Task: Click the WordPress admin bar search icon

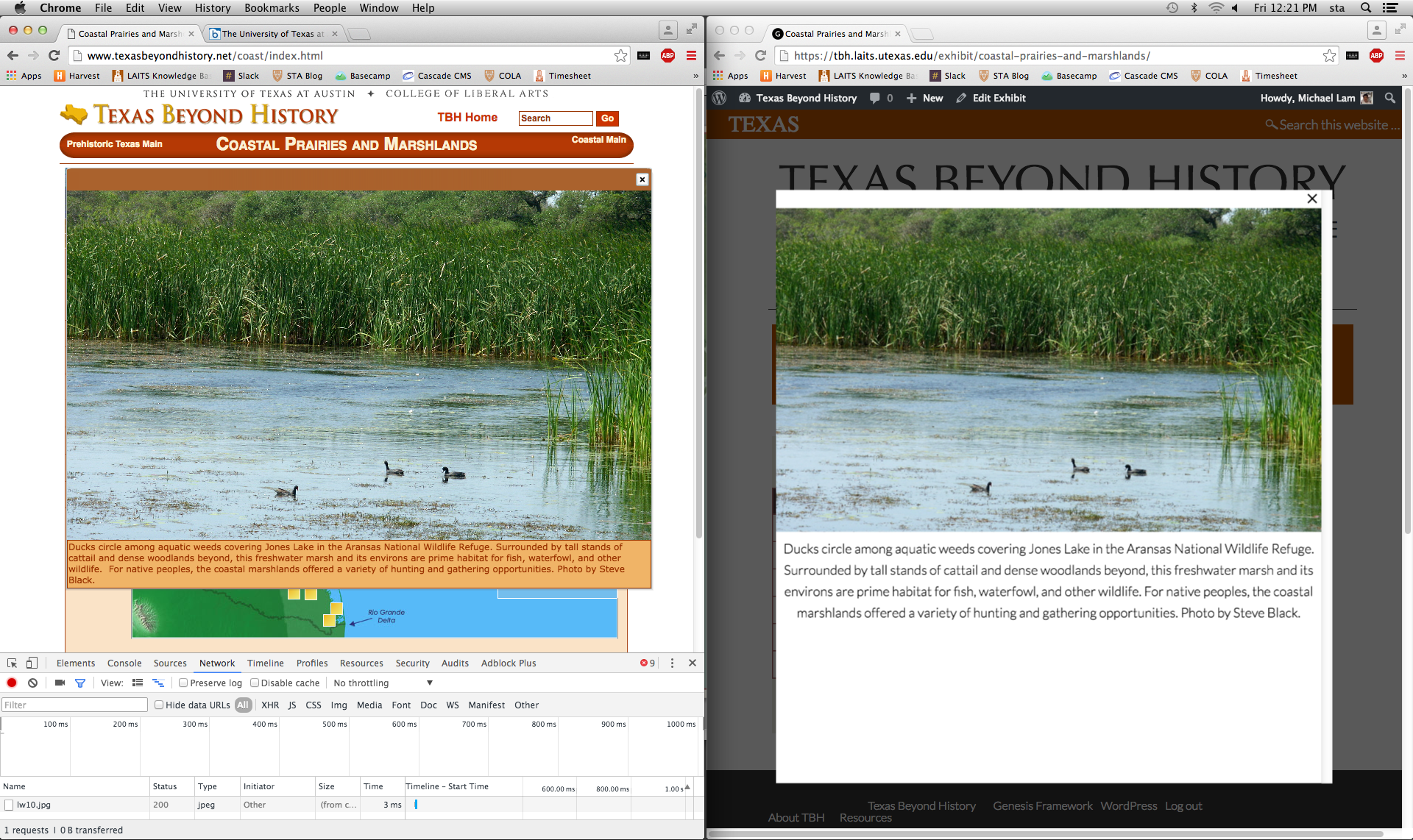Action: 1389,98
